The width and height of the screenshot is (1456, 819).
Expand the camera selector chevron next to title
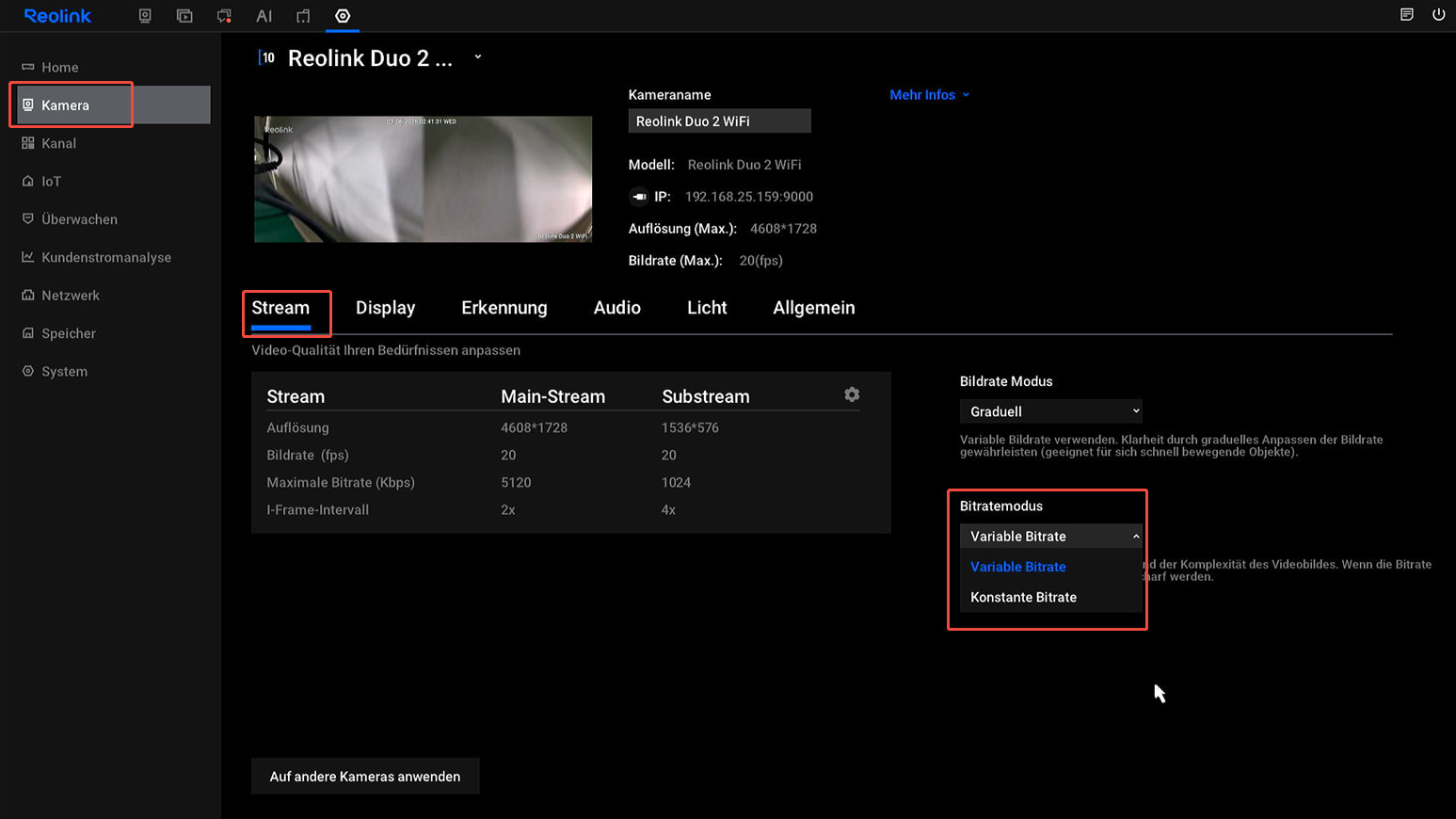point(478,57)
